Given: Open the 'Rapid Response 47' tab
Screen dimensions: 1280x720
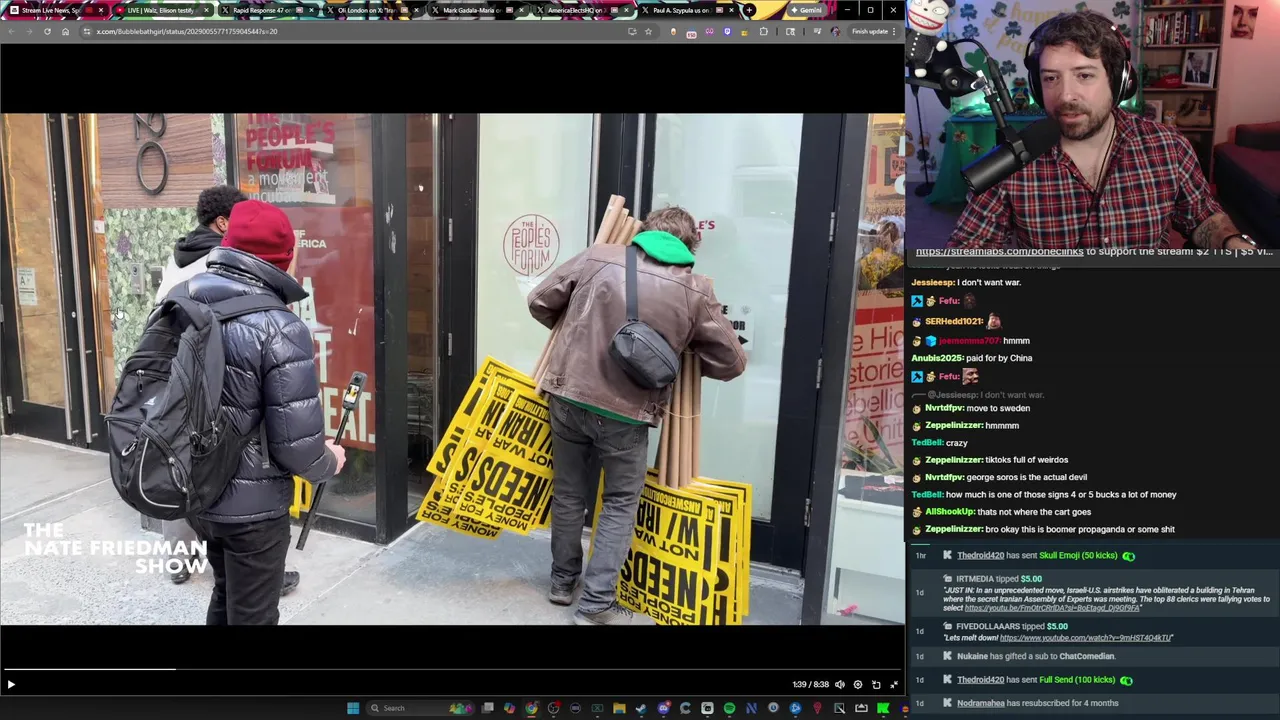Looking at the screenshot, I should coord(270,10).
